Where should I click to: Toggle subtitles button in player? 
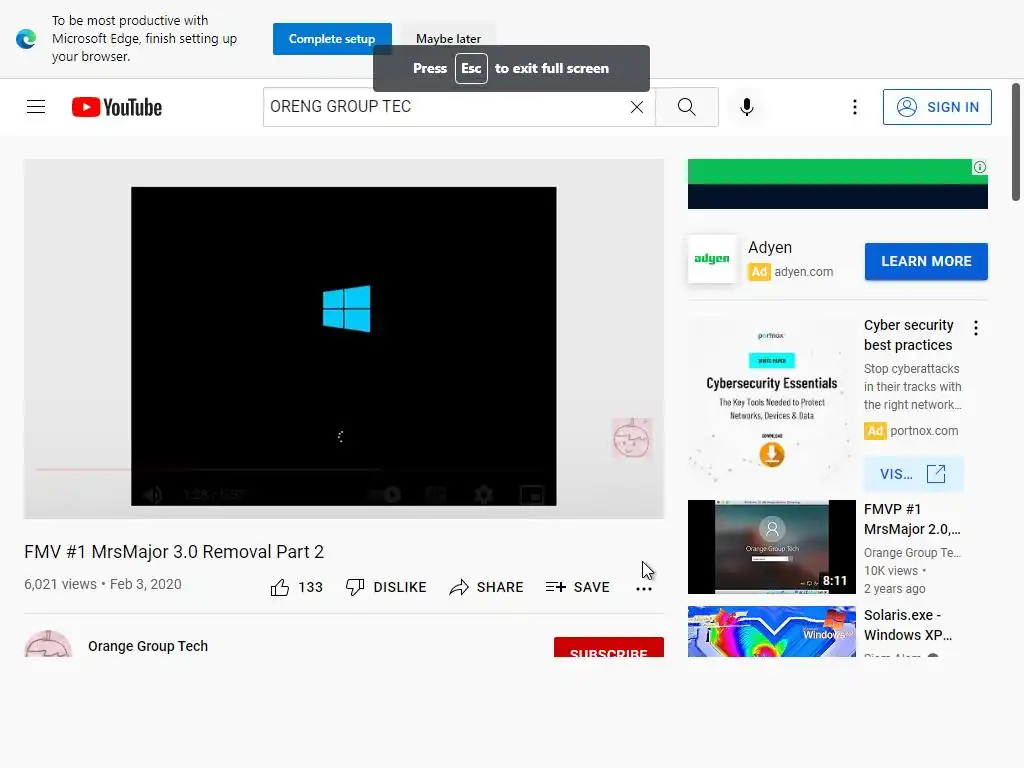pyautogui.click(x=436, y=495)
